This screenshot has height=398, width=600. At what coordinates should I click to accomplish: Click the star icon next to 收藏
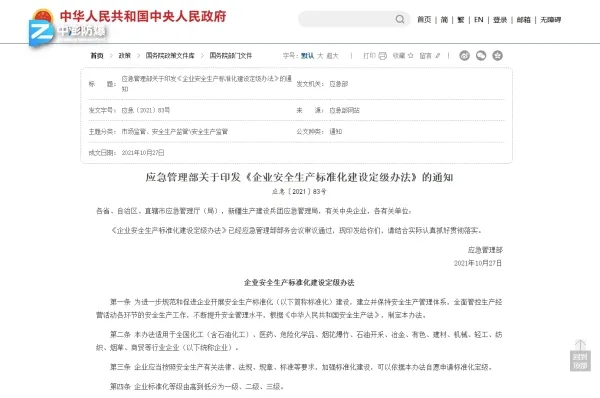[x=411, y=55]
